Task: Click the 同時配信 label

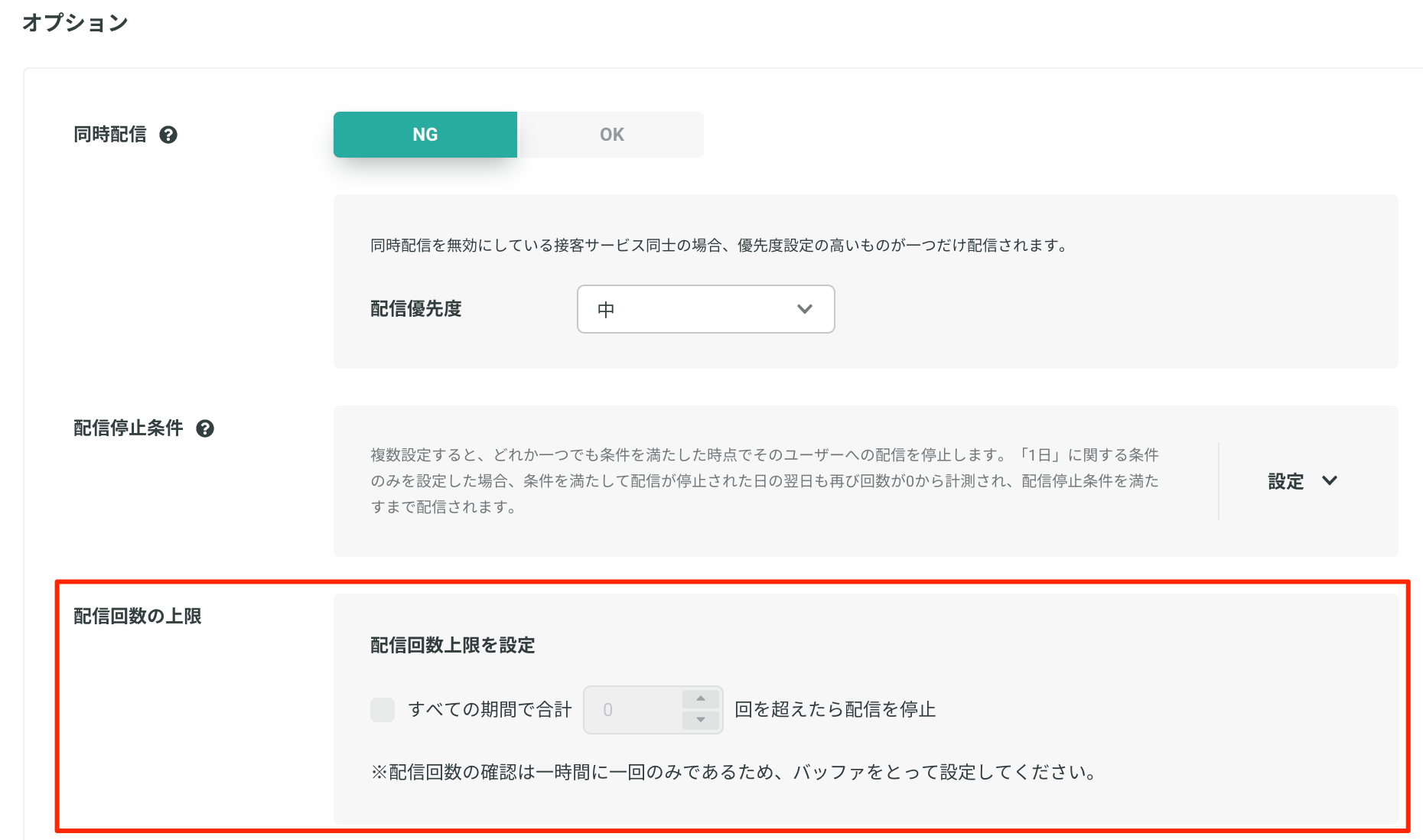Action: click(110, 135)
